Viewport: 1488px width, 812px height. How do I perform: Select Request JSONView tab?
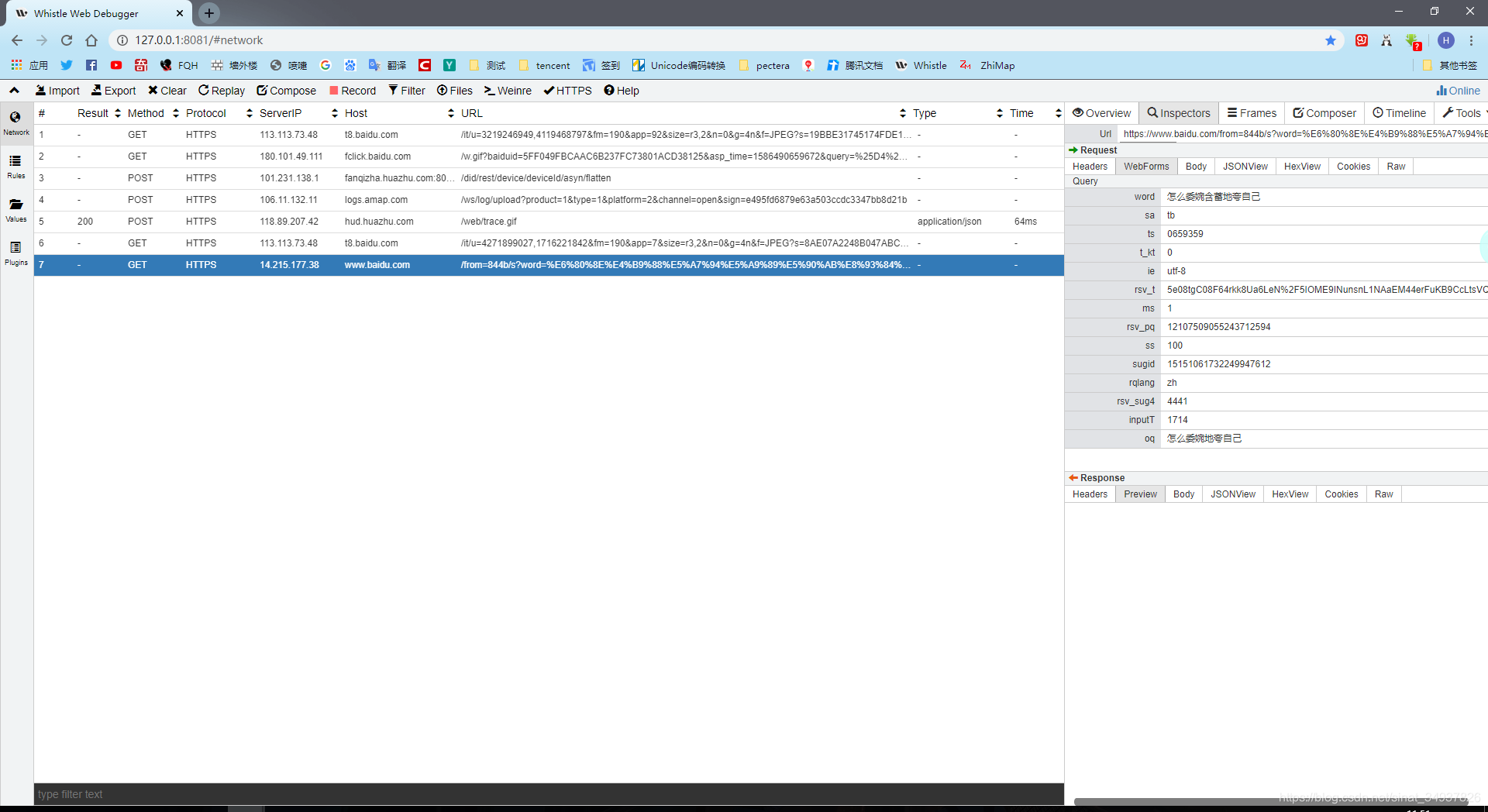click(x=1245, y=167)
